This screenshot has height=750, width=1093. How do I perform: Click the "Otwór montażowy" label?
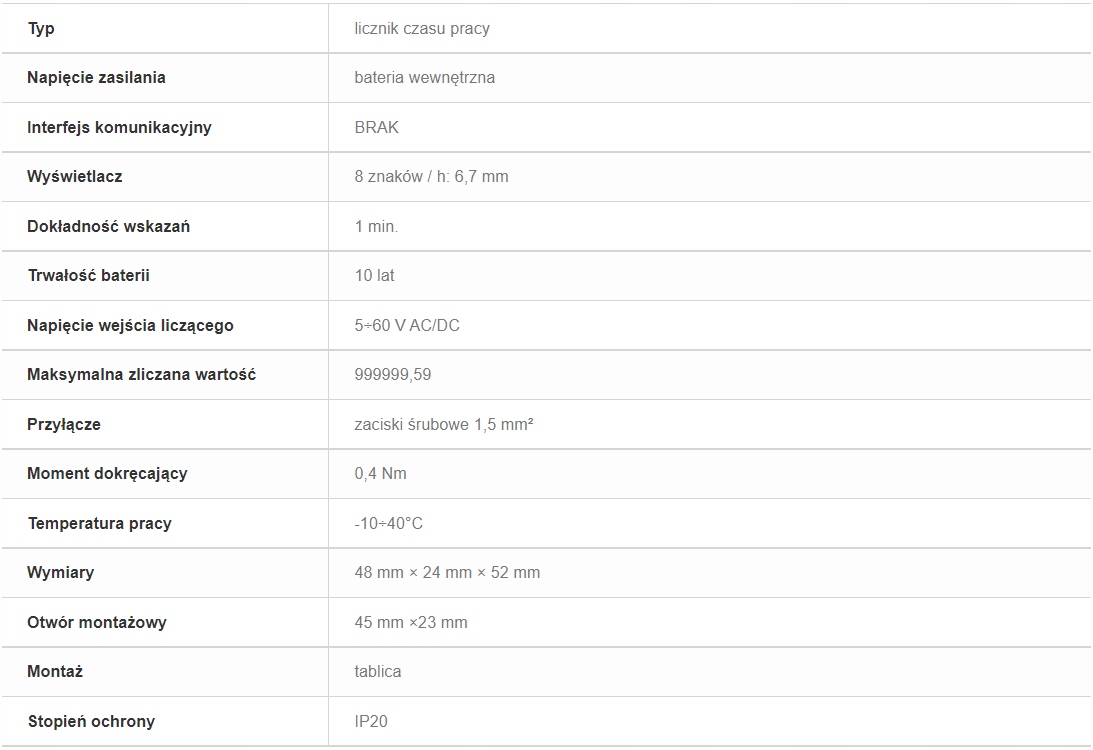[97, 622]
